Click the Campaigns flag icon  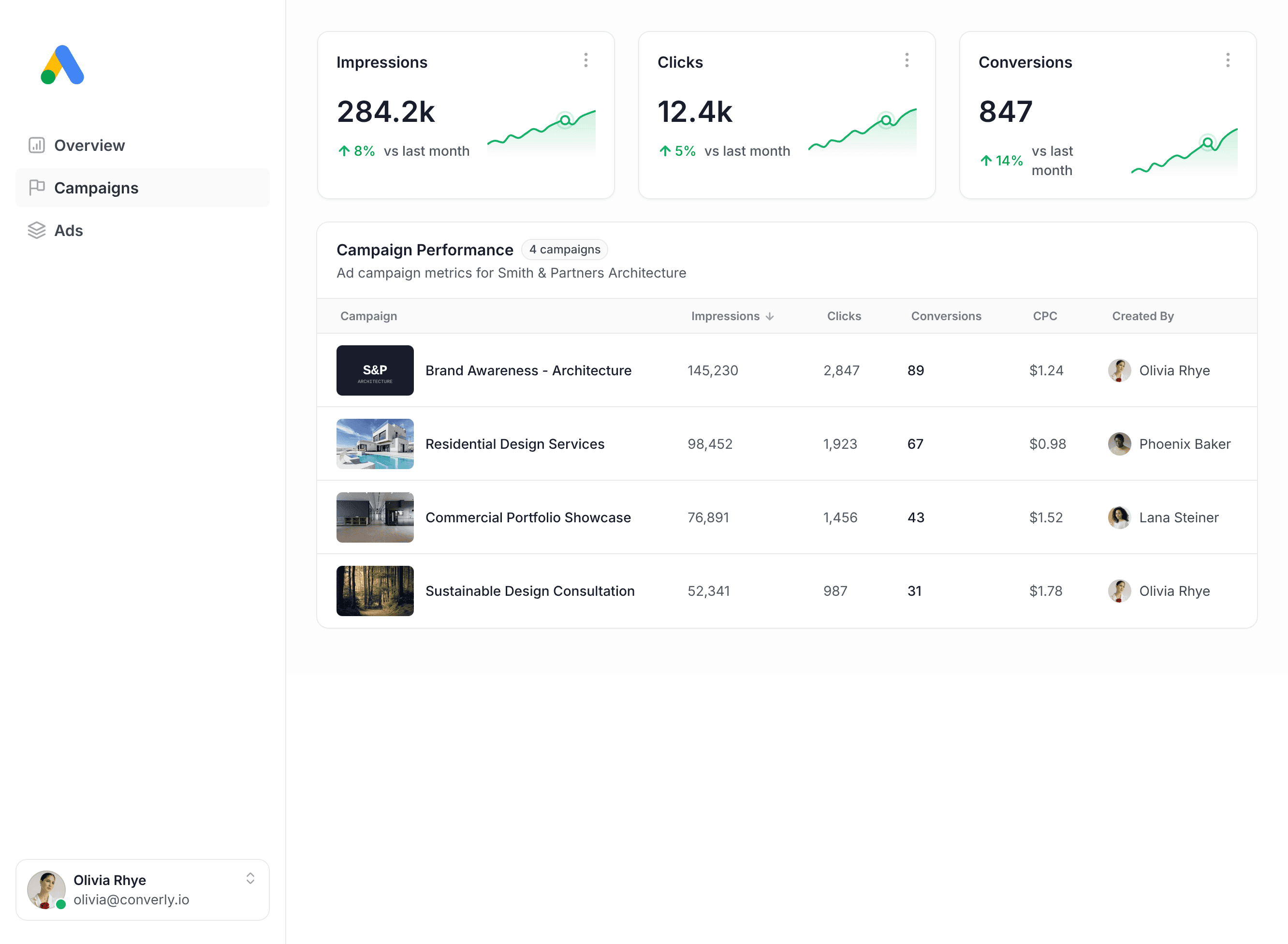point(37,188)
